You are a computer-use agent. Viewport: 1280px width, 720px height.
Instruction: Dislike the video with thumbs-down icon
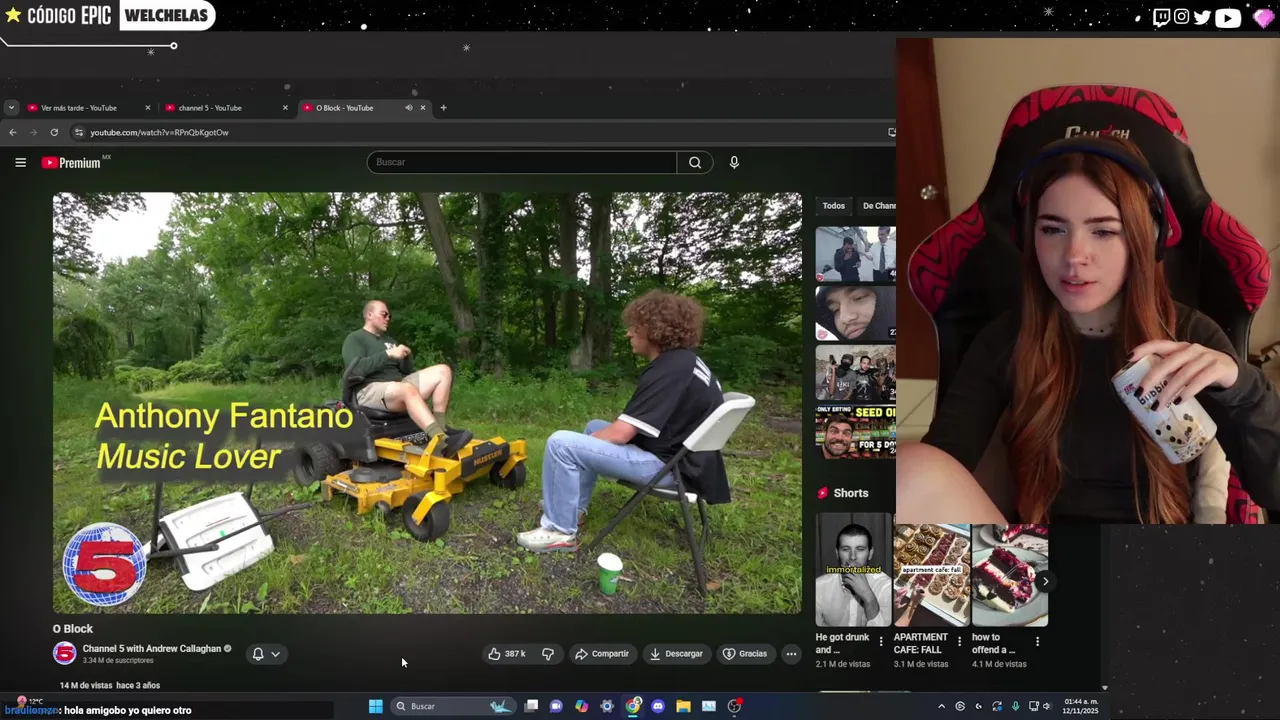point(548,654)
